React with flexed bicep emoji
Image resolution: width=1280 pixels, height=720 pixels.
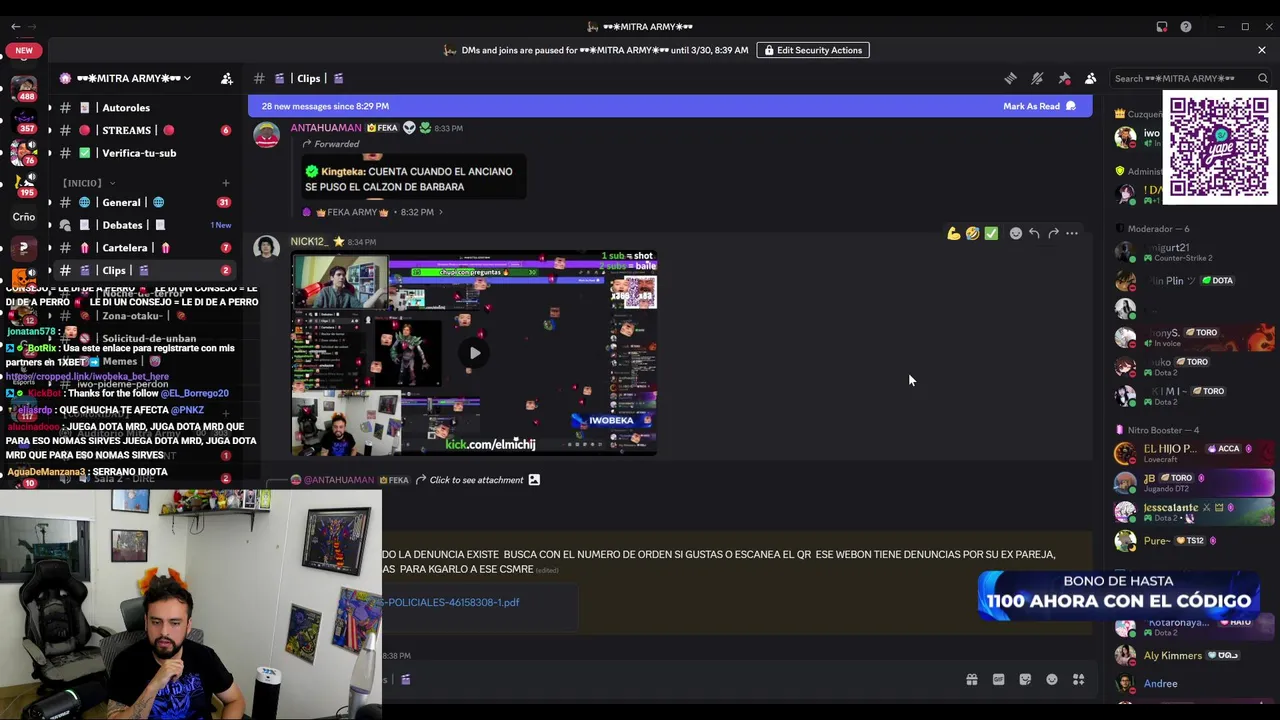coord(954,233)
